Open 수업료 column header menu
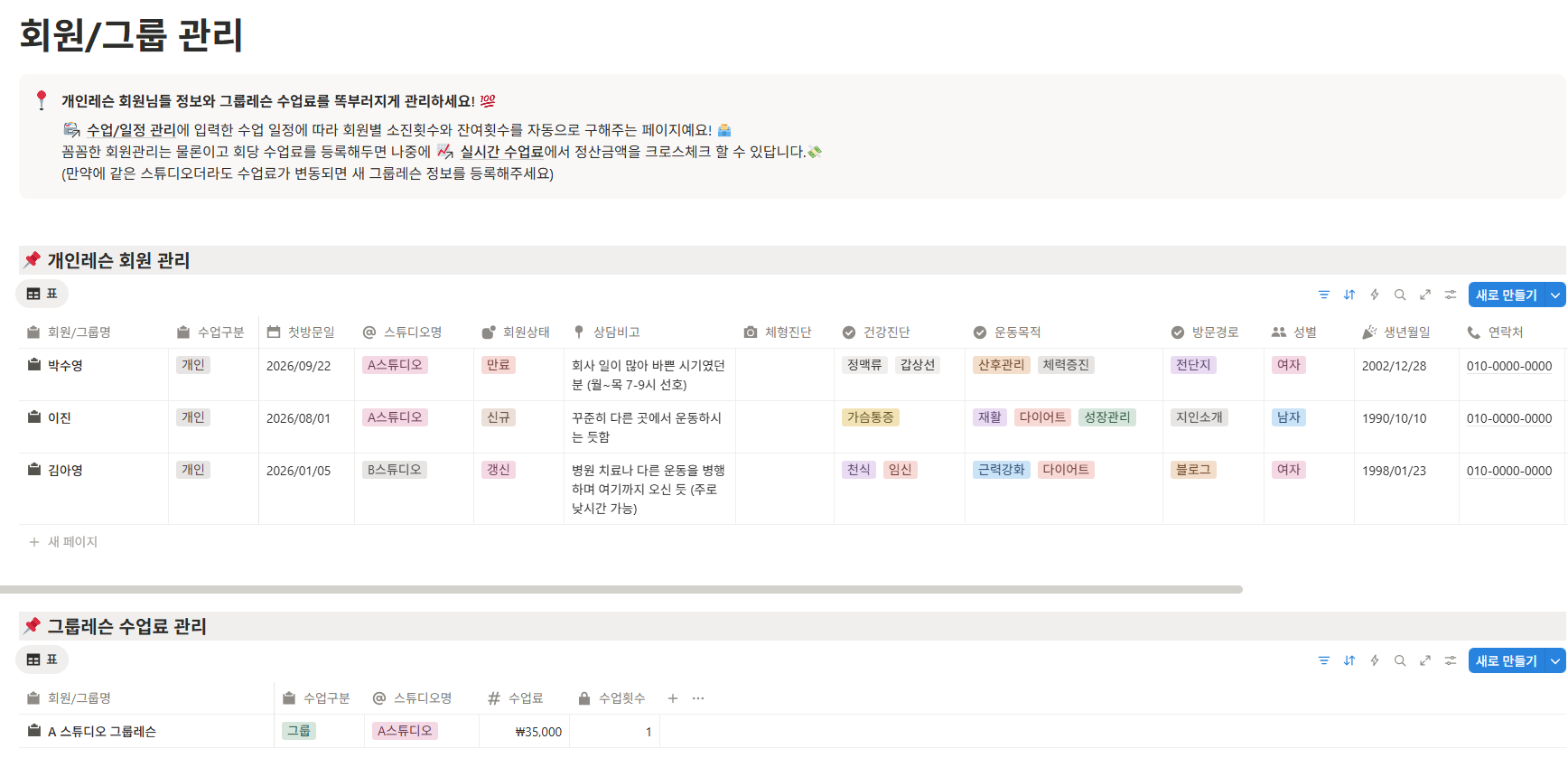Viewport: 1568px width, 758px height. point(524,698)
